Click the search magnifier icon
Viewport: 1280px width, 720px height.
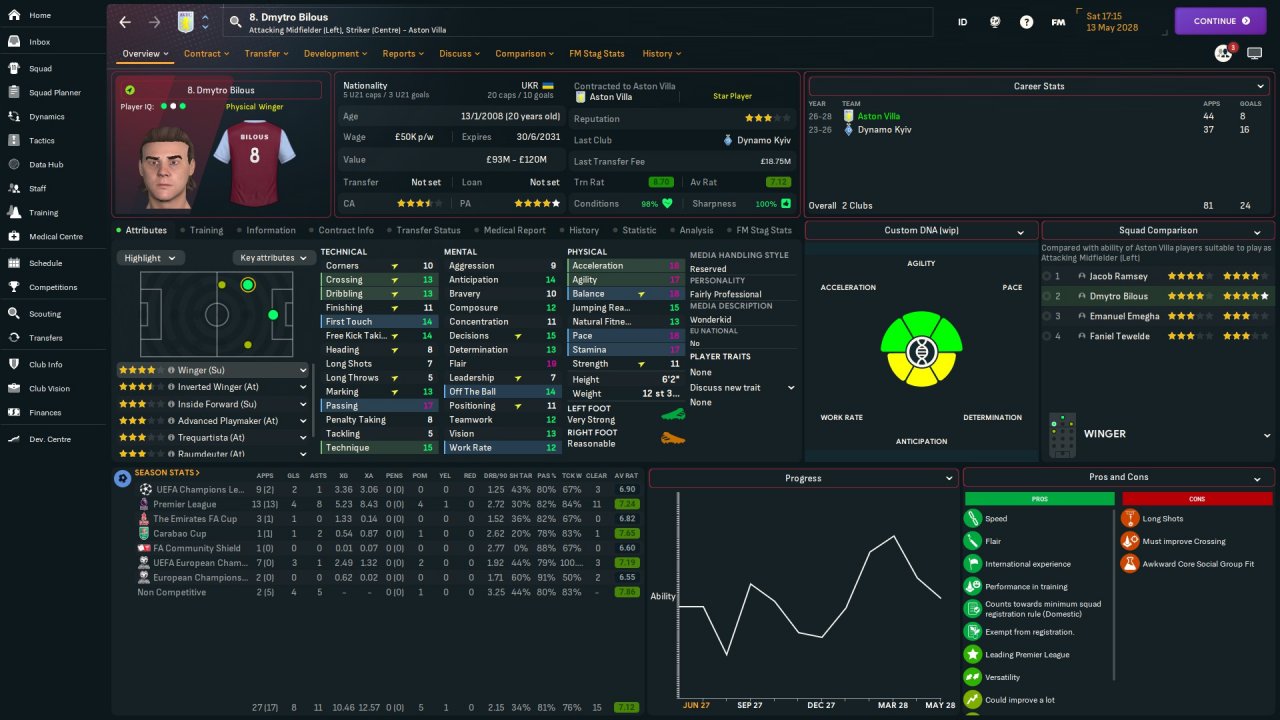235,21
